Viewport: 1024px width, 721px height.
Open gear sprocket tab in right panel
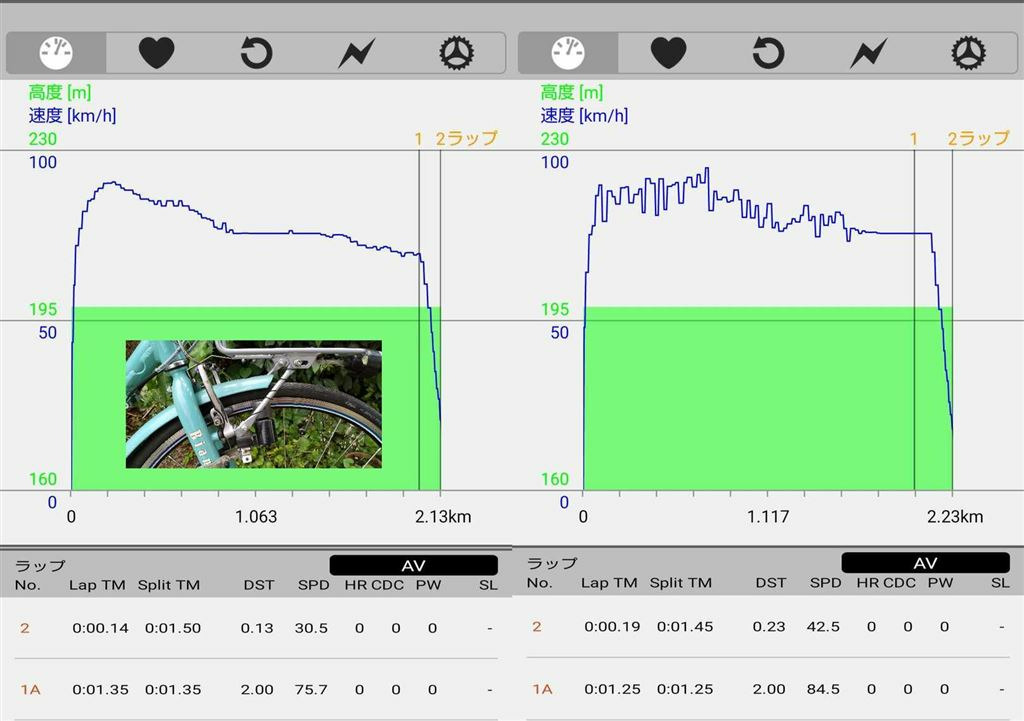click(968, 53)
